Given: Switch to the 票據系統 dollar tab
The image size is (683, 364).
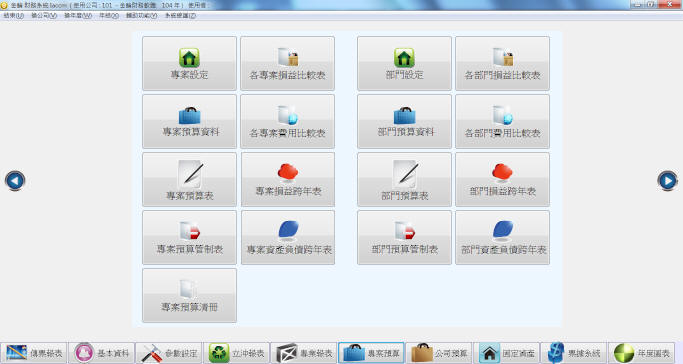Looking at the screenshot, I should [x=575, y=353].
